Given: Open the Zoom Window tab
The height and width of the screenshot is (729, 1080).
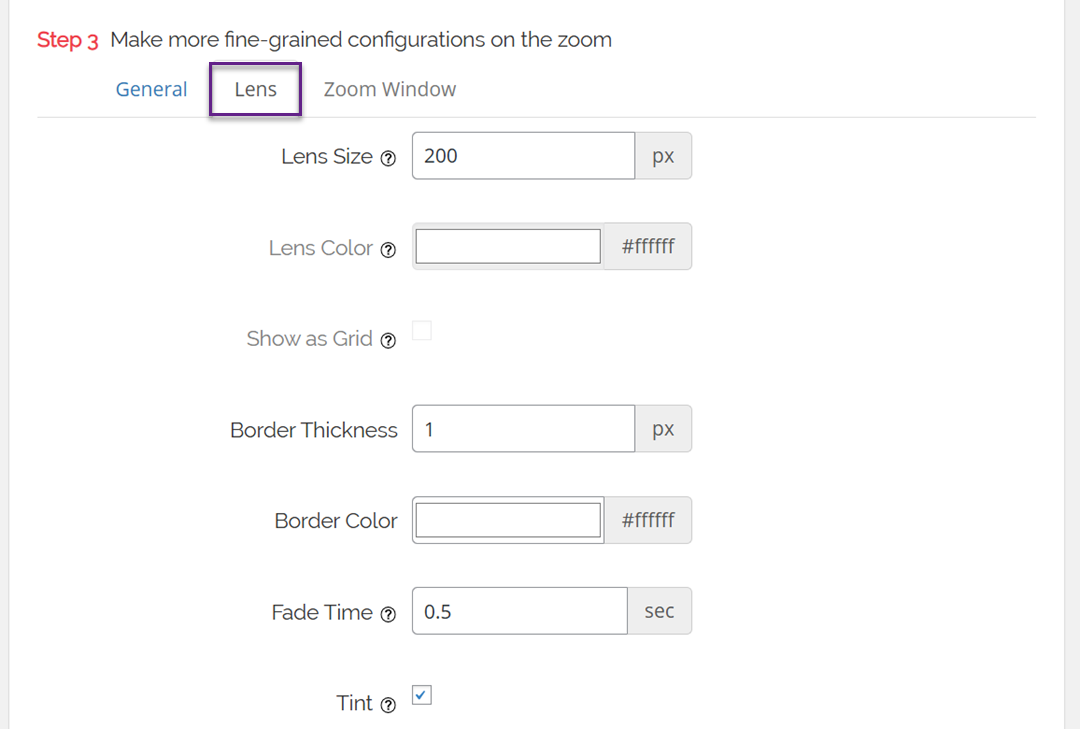Looking at the screenshot, I should tap(389, 89).
